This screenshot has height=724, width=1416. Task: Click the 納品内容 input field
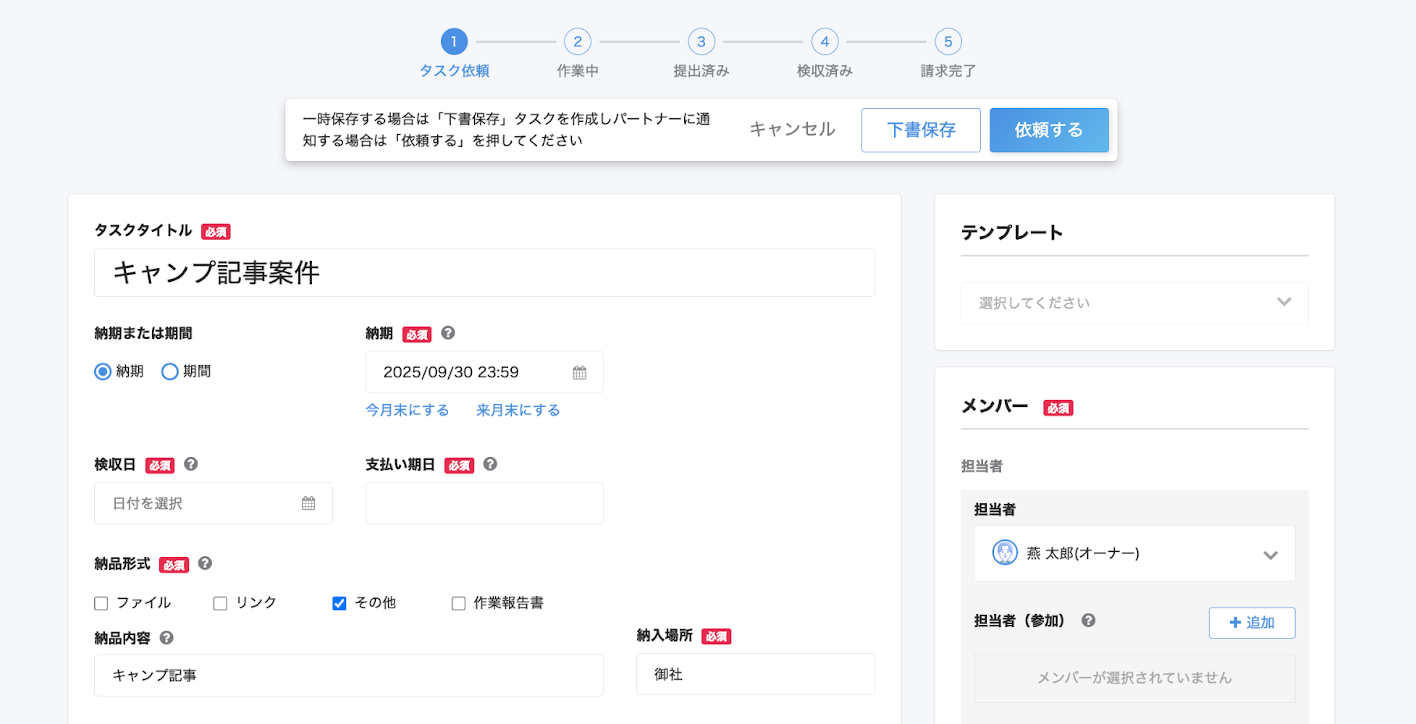(x=349, y=675)
